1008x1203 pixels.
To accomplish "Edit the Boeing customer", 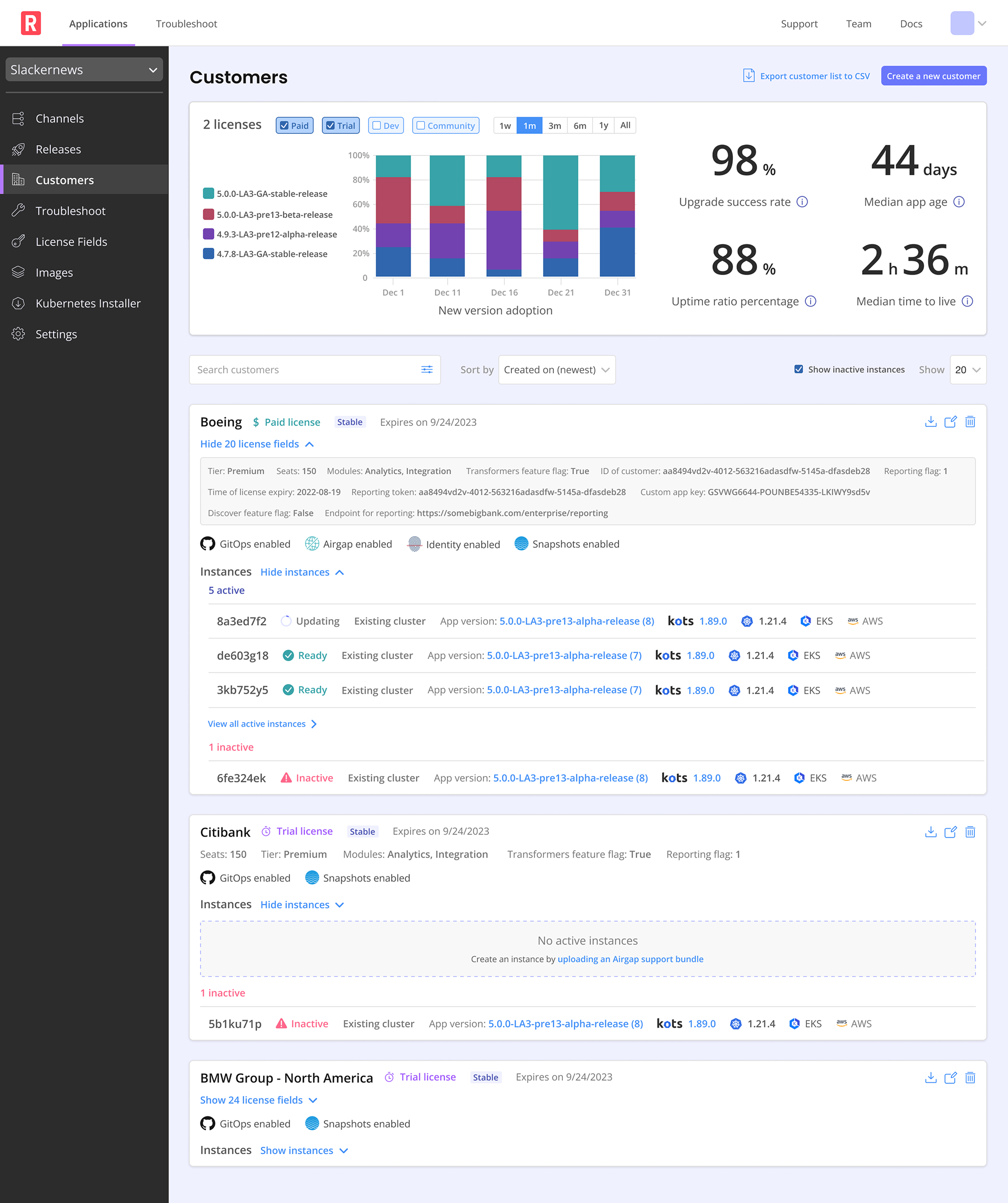I will [x=951, y=422].
